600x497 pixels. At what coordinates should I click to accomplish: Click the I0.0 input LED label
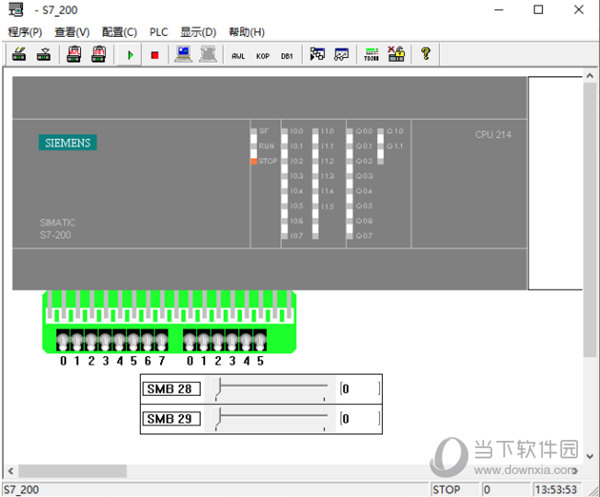(x=297, y=131)
